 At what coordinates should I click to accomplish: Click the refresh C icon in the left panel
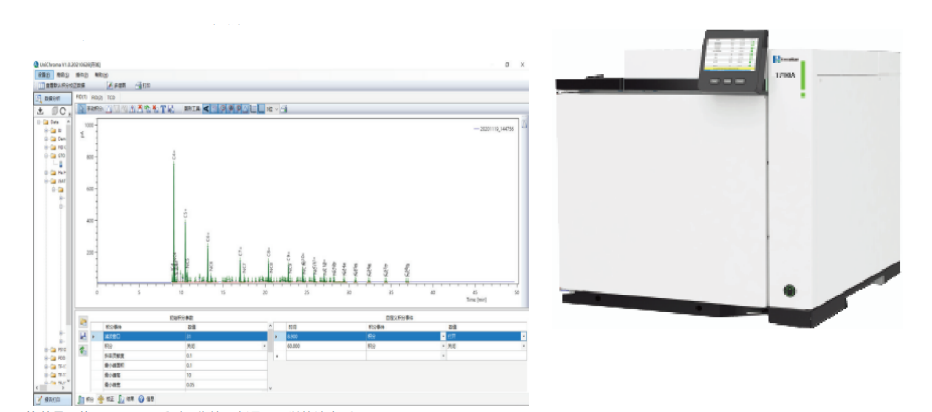pos(62,111)
